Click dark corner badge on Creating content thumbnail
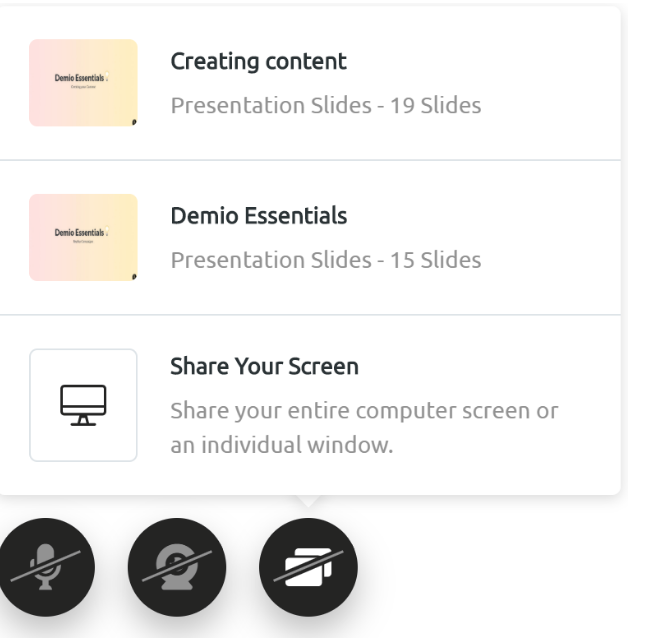The image size is (652, 639). (134, 122)
